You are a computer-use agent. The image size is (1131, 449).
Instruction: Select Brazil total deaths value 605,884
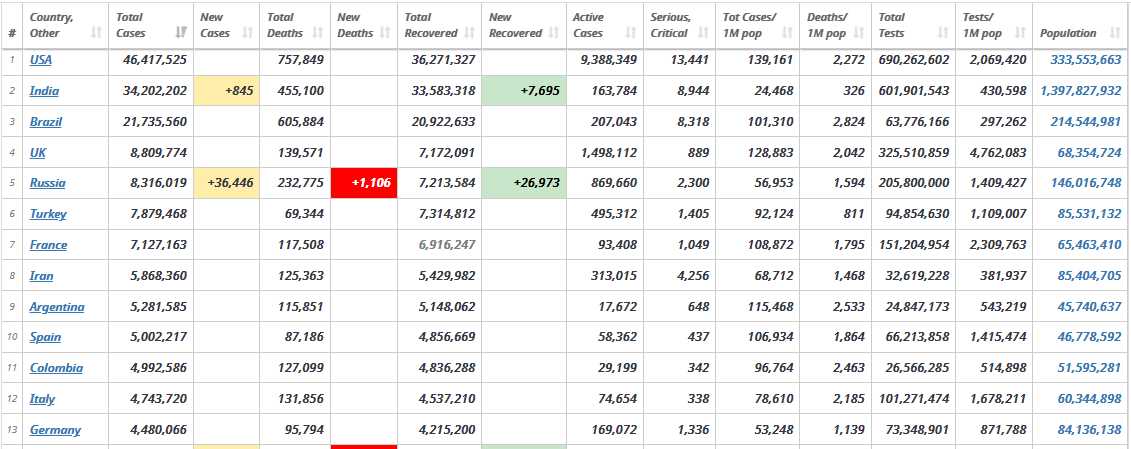301,122
